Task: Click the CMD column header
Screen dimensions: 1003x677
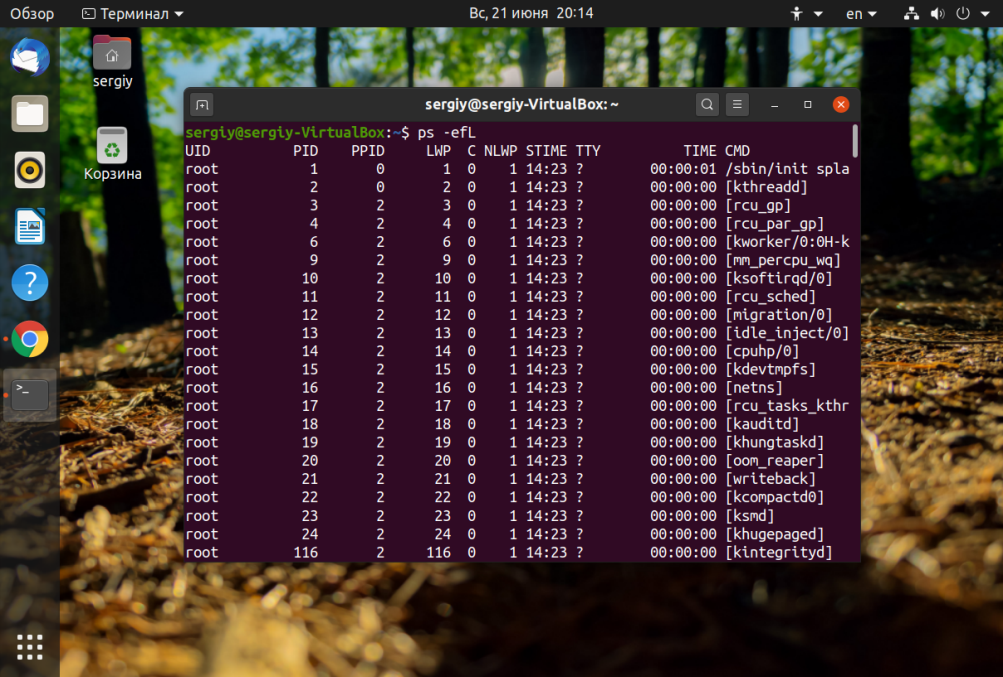Action: point(738,151)
